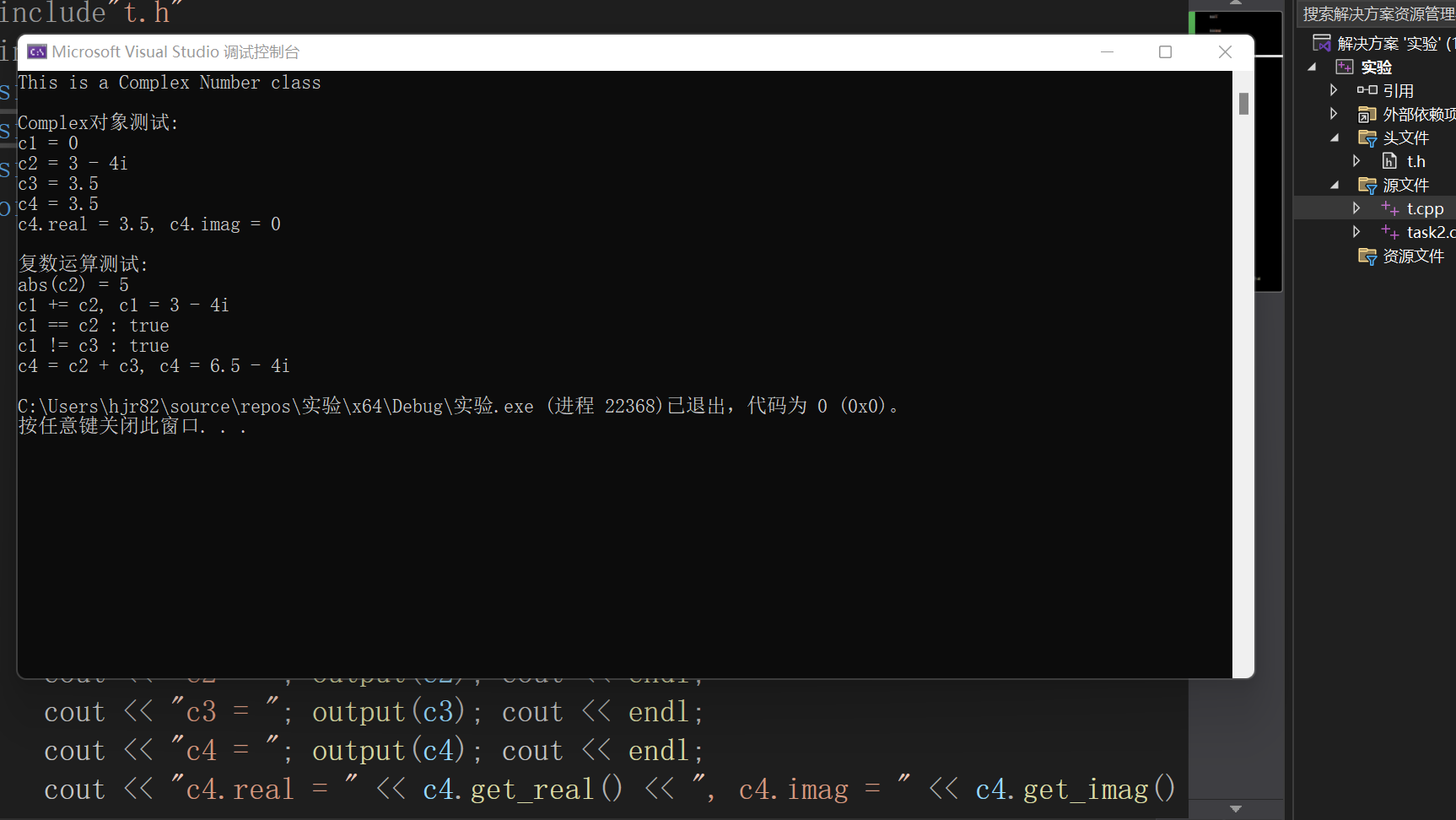Click editor code line 'output(c3)'

click(x=389, y=712)
